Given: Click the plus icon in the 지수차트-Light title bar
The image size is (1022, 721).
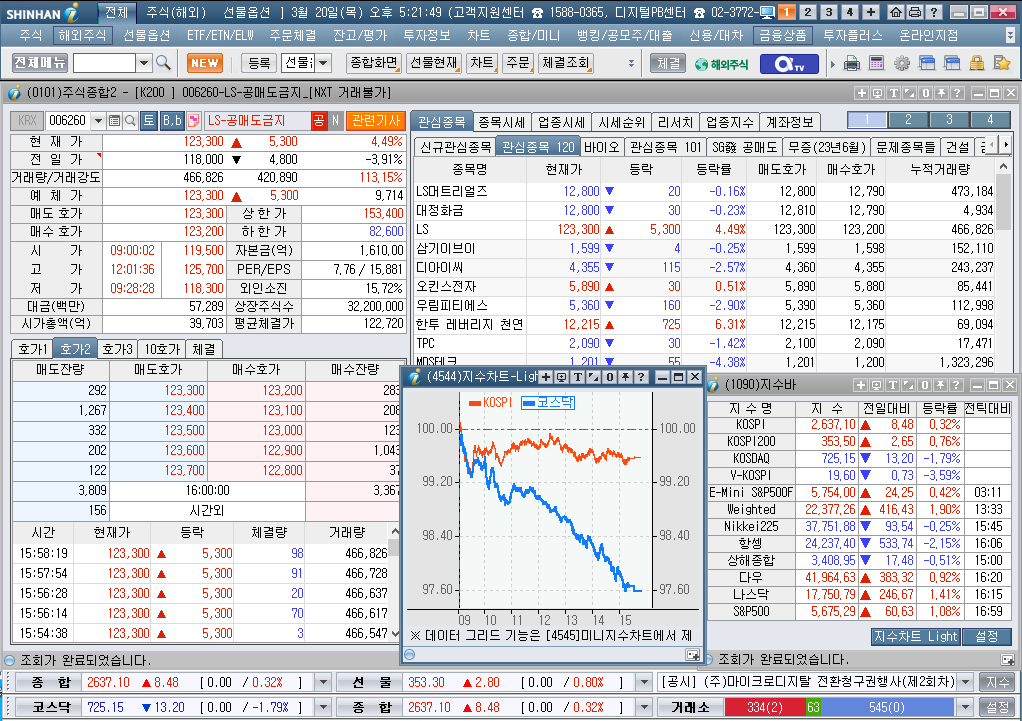Looking at the screenshot, I should click(546, 377).
